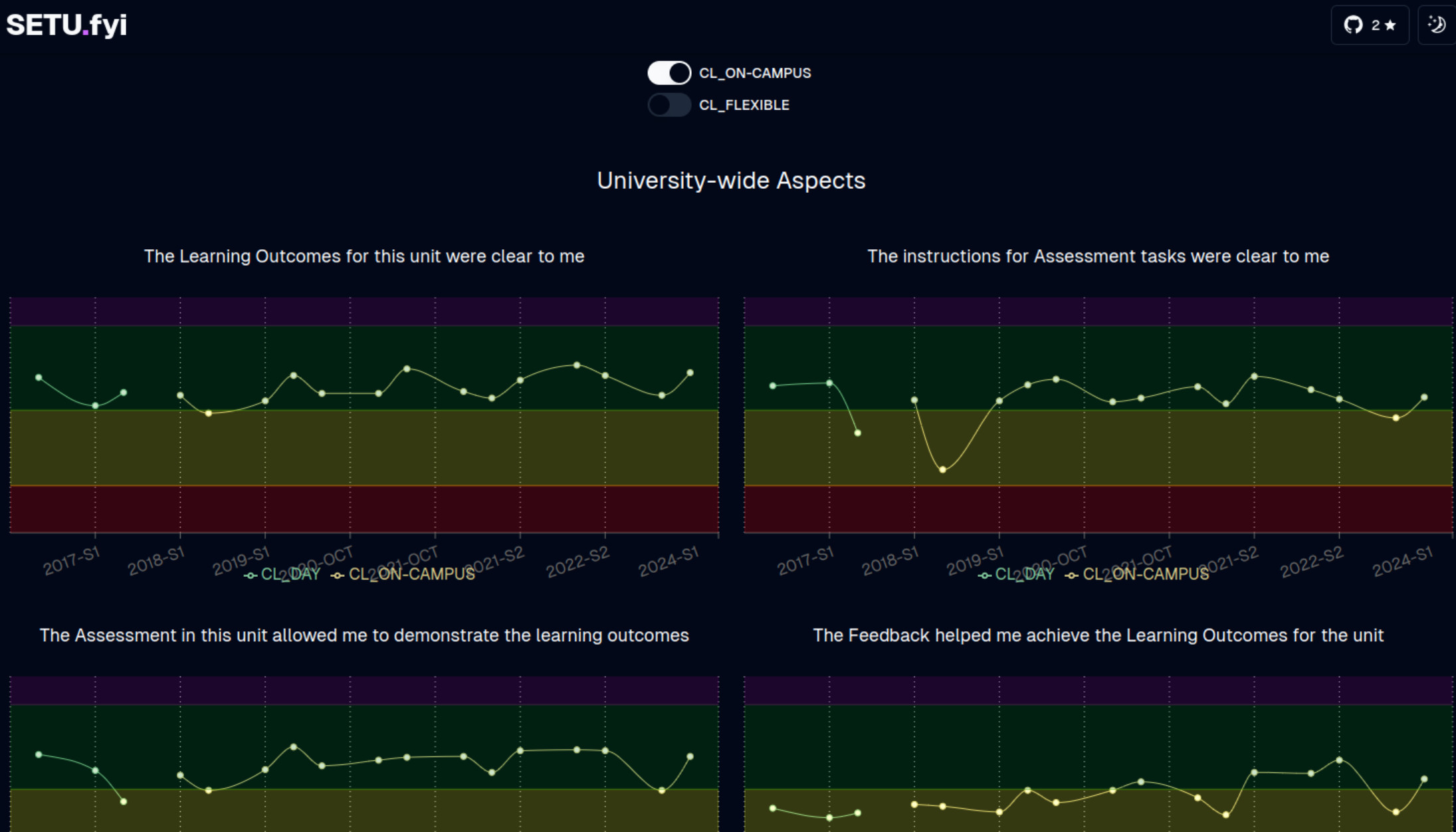This screenshot has width=1456, height=832.
Task: Click the first data point in Learning Outcomes chart
Action: pyautogui.click(x=39, y=377)
